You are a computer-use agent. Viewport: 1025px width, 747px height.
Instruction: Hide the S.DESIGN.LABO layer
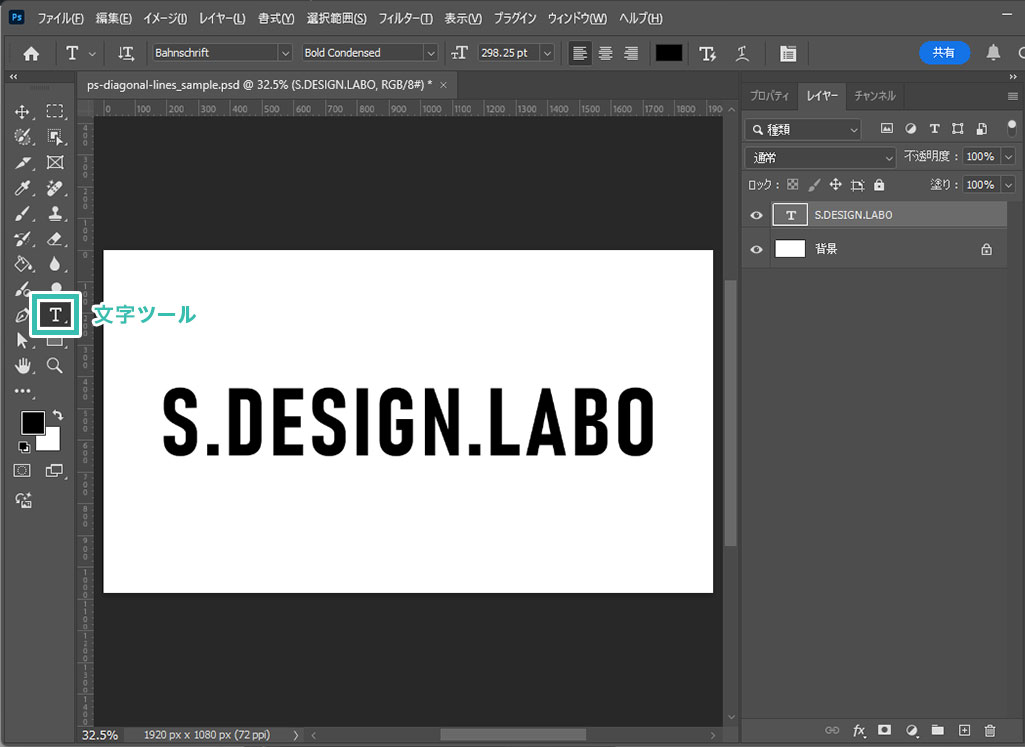(756, 215)
